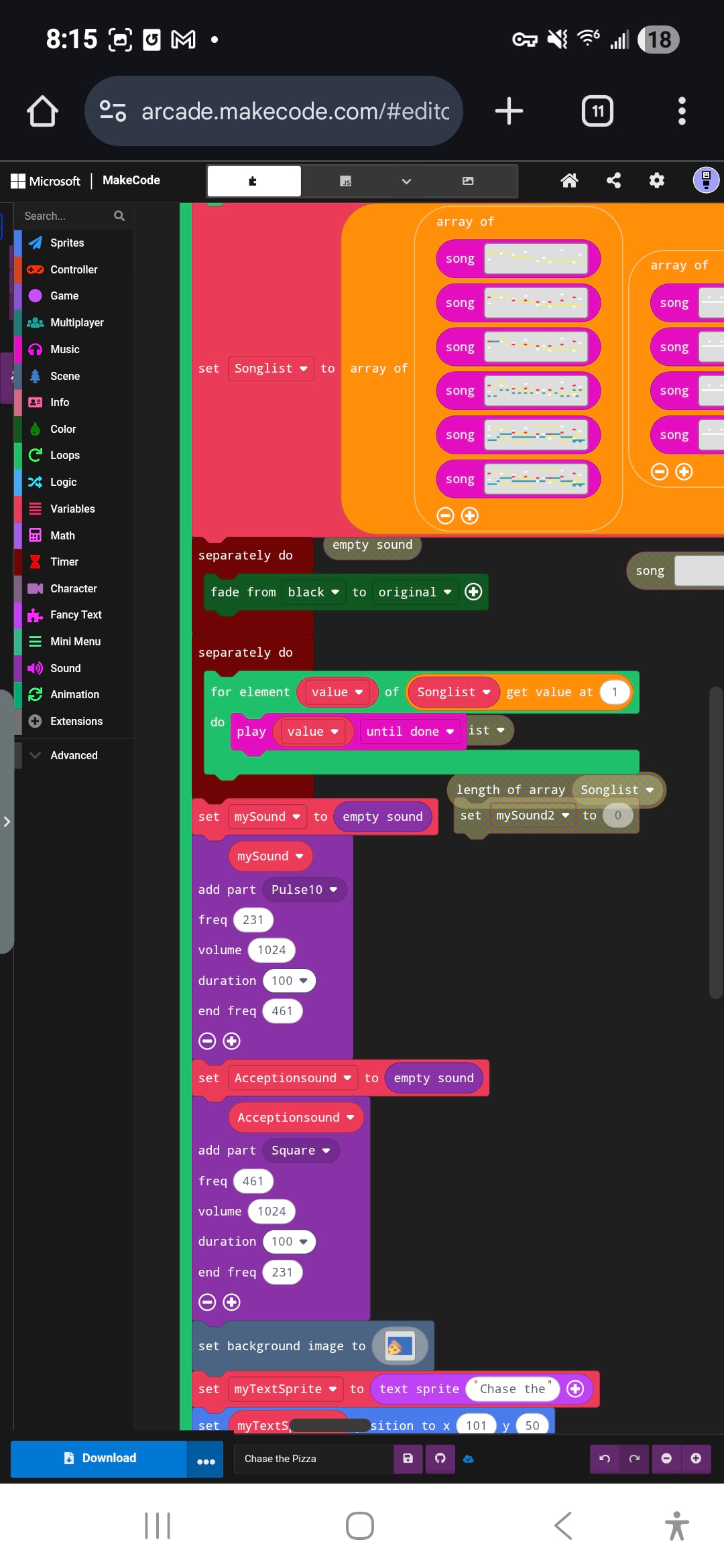Viewport: 724px width, 1568px height.
Task: Click the workspace vertical scrollbar
Action: click(715, 842)
